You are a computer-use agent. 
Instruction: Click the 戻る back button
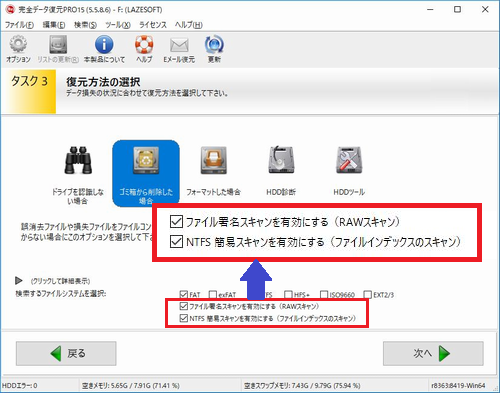[66, 353]
